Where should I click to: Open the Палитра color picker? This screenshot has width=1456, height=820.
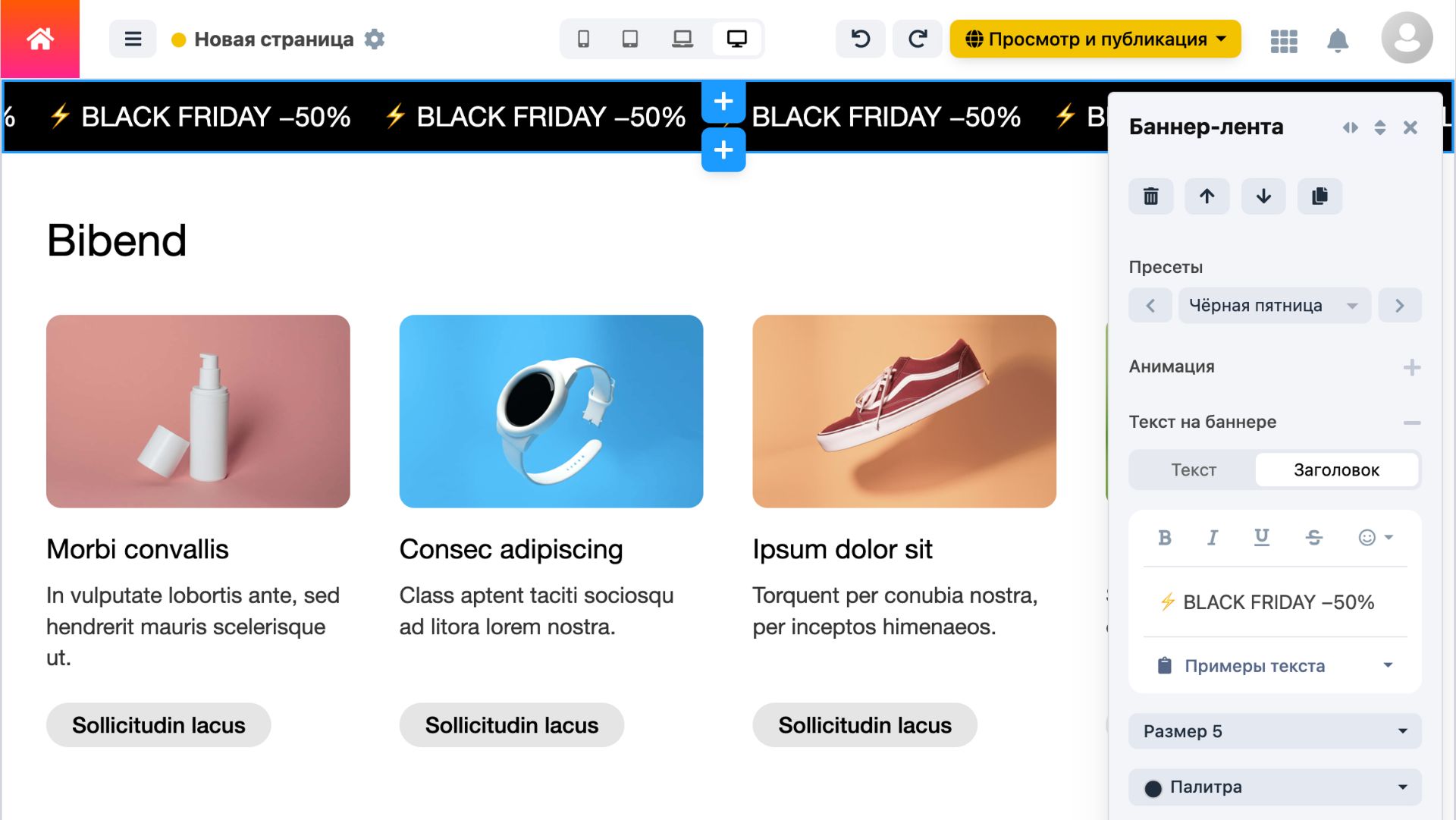tap(1275, 787)
